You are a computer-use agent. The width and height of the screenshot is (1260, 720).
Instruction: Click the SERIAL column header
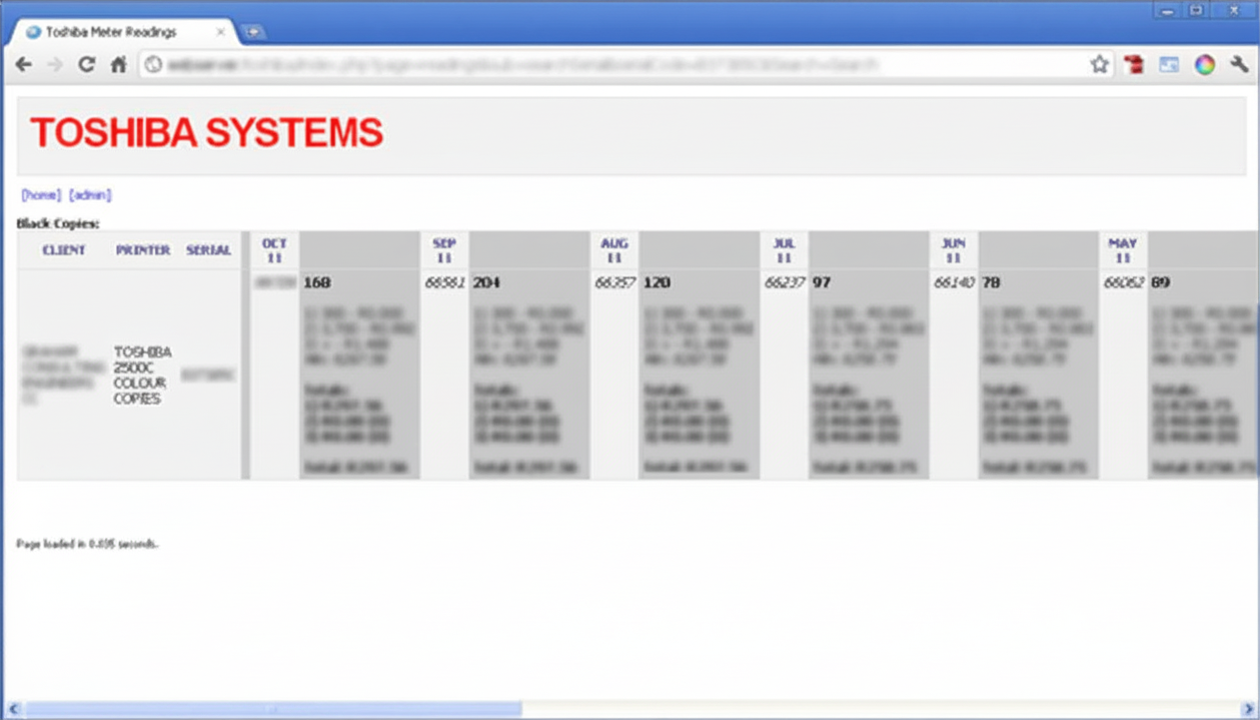pos(208,250)
